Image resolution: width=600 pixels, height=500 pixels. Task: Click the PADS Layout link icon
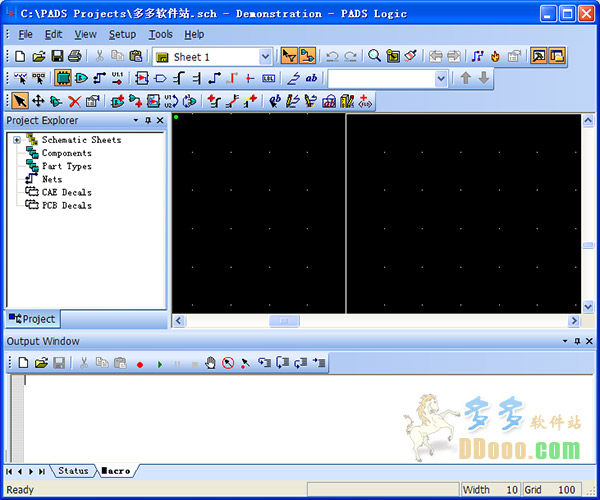[x=477, y=57]
